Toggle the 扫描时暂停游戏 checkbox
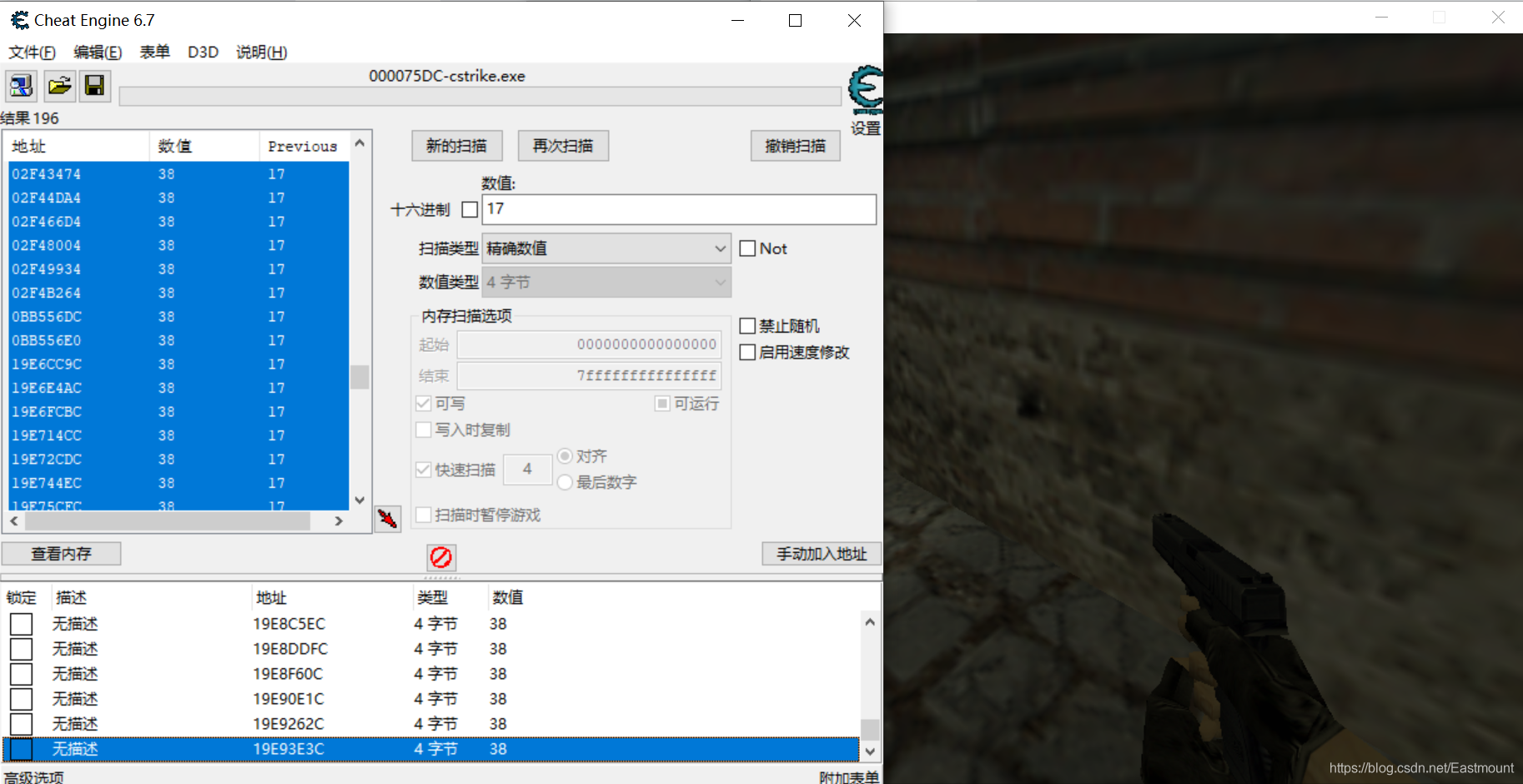The width and height of the screenshot is (1523, 784). [x=423, y=515]
